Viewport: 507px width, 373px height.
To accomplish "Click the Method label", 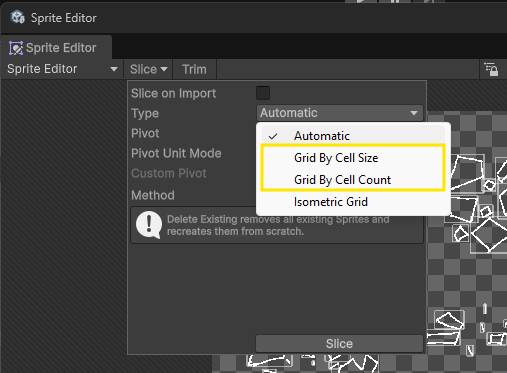I will pyautogui.click(x=153, y=195).
